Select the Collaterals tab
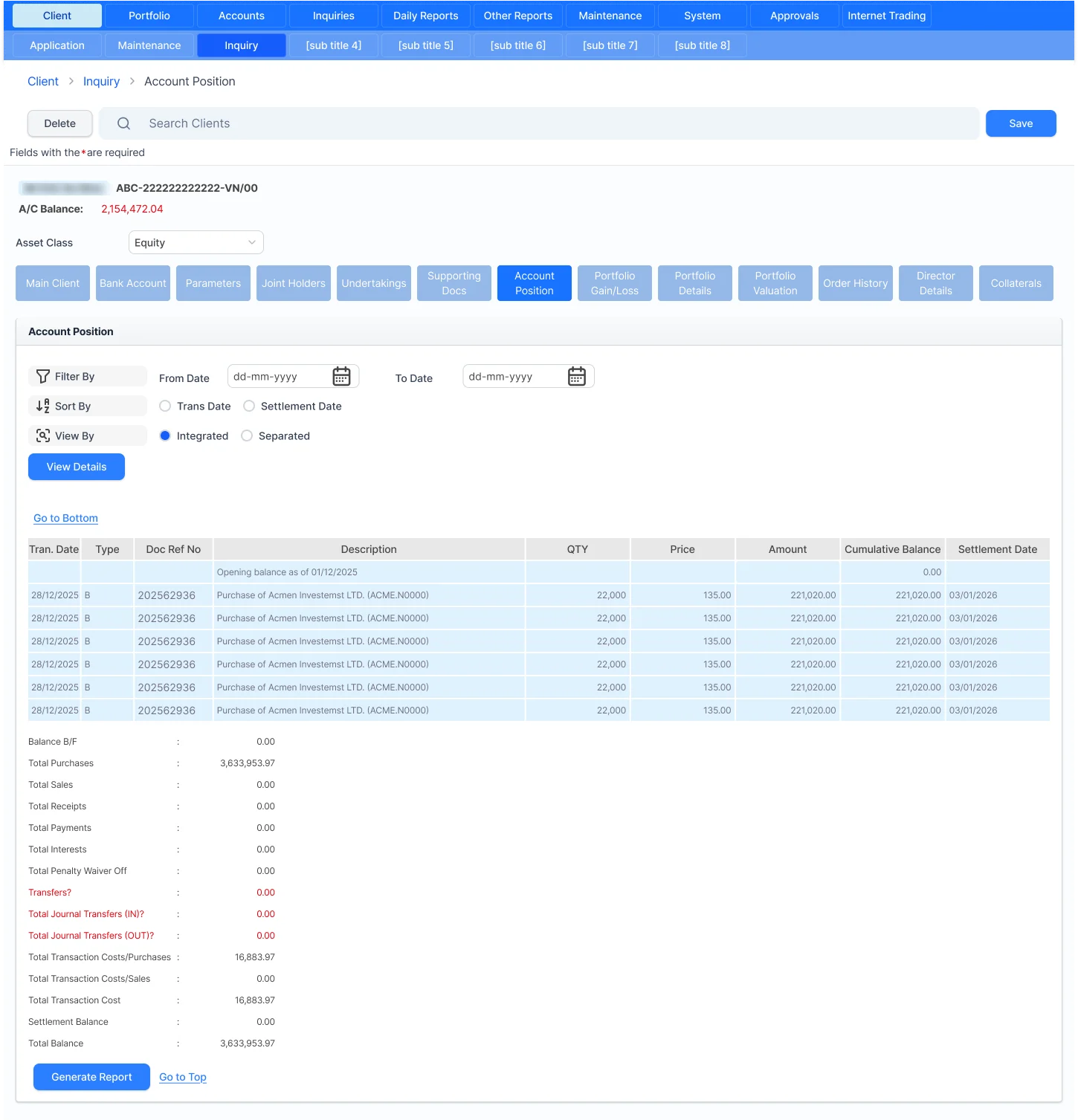The width and height of the screenshot is (1078, 1120). [1016, 283]
